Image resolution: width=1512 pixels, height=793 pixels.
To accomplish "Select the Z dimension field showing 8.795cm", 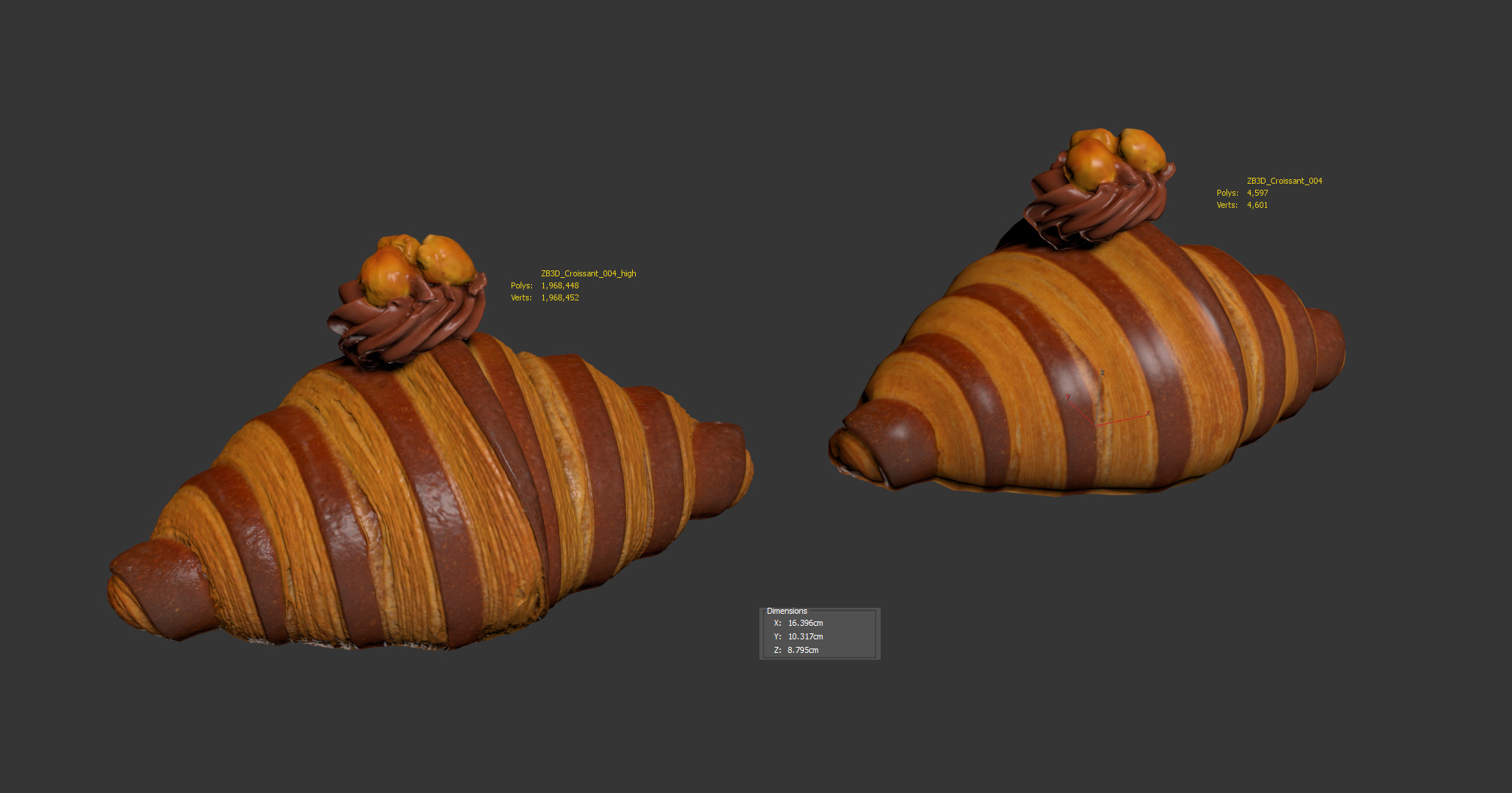I will coord(803,650).
